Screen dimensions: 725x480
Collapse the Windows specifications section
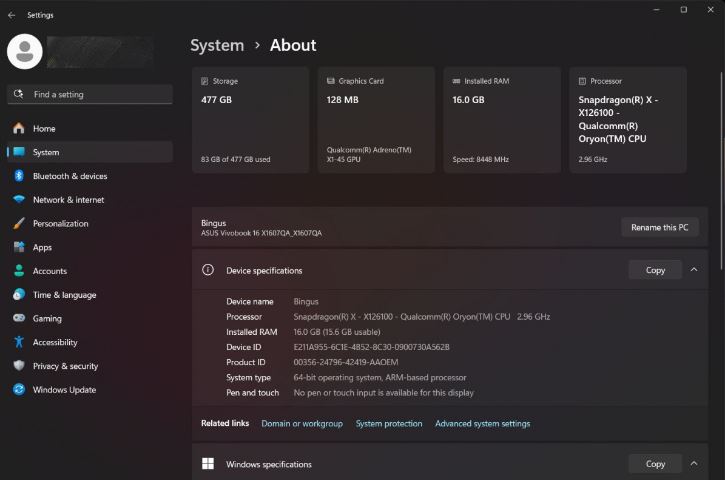[694, 464]
